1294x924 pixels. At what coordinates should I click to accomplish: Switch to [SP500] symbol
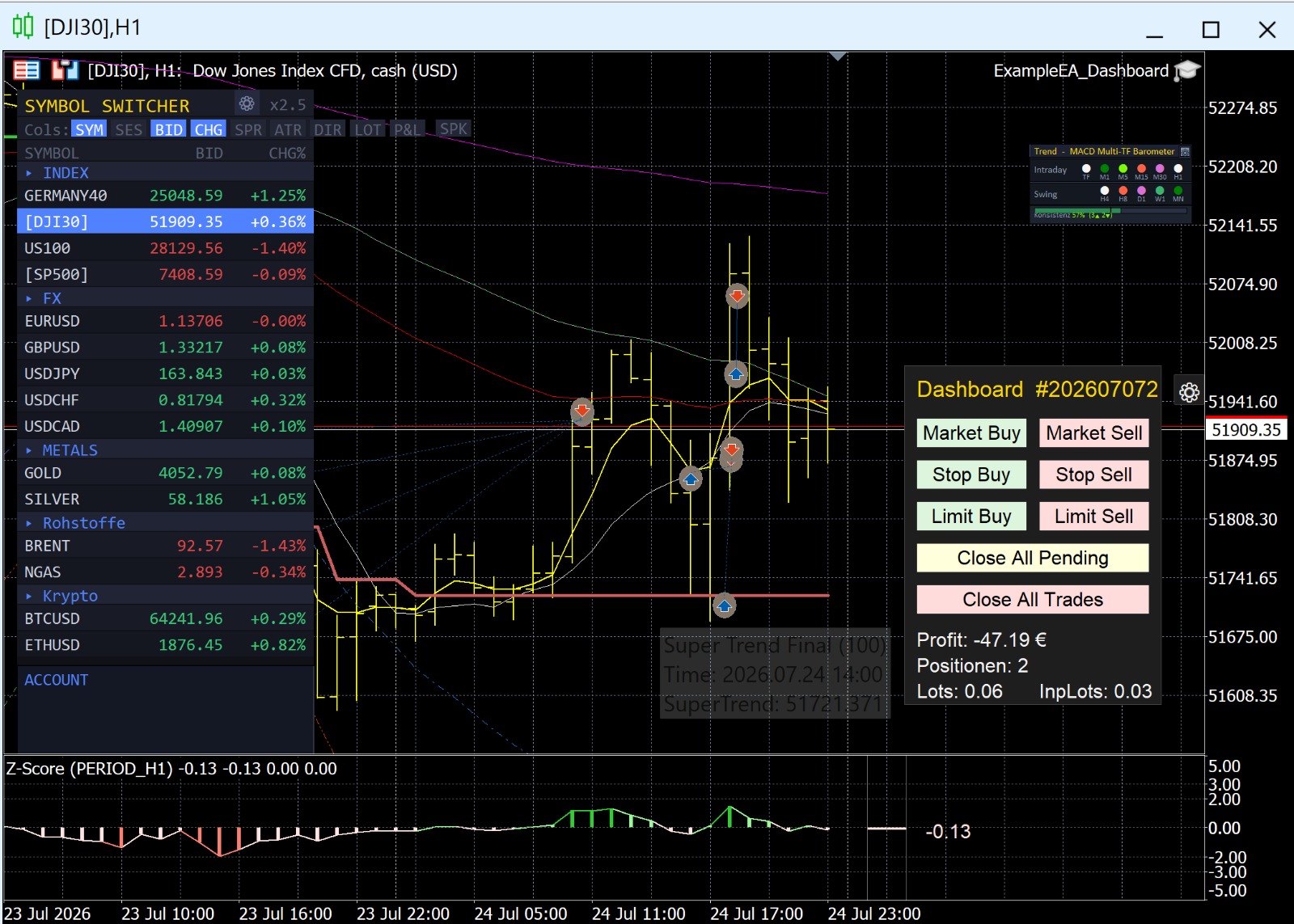click(x=165, y=274)
